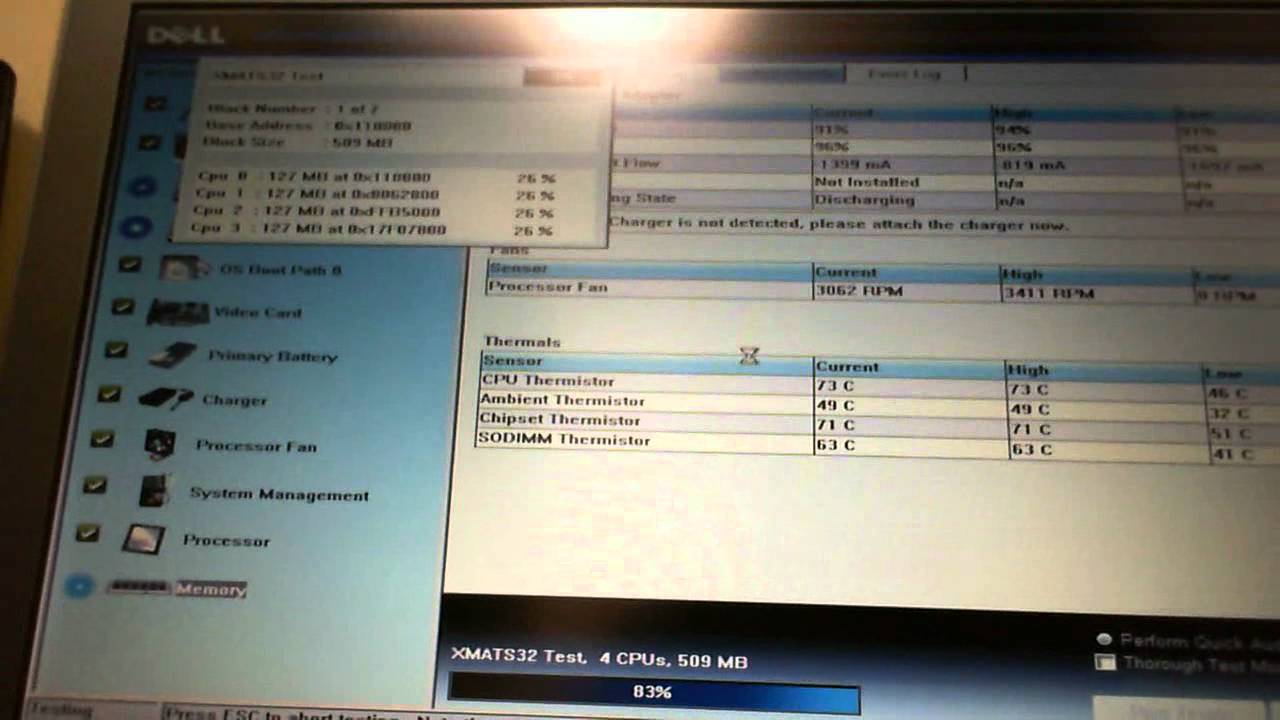Screen dimensions: 1280x720
Task: Click the Cpu 0 row in XMATS32 popup
Action: coord(378,177)
